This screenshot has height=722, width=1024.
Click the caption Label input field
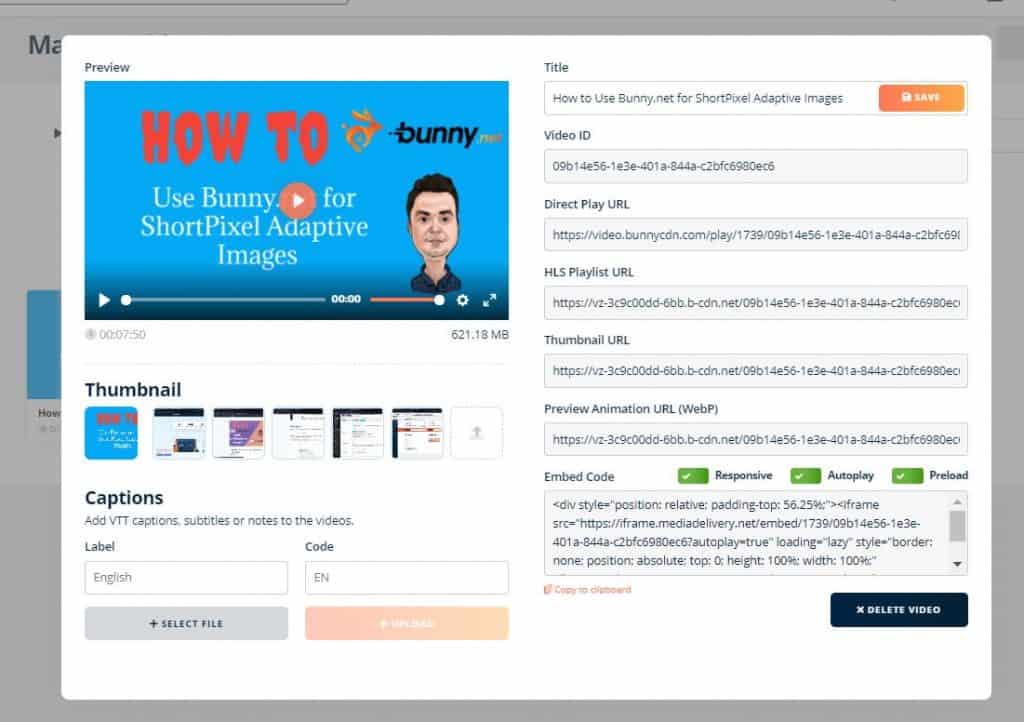186,577
